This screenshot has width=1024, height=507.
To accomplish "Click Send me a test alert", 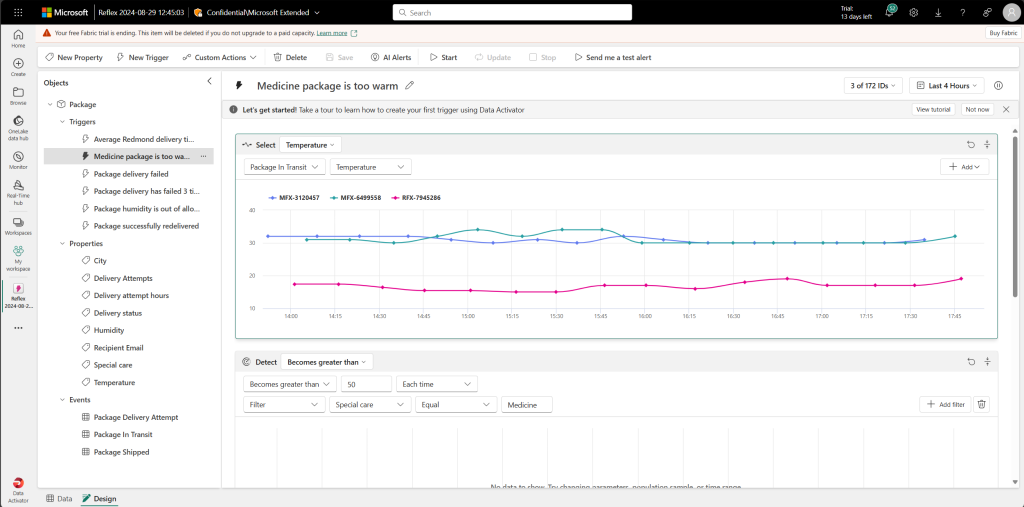I will pyautogui.click(x=613, y=57).
